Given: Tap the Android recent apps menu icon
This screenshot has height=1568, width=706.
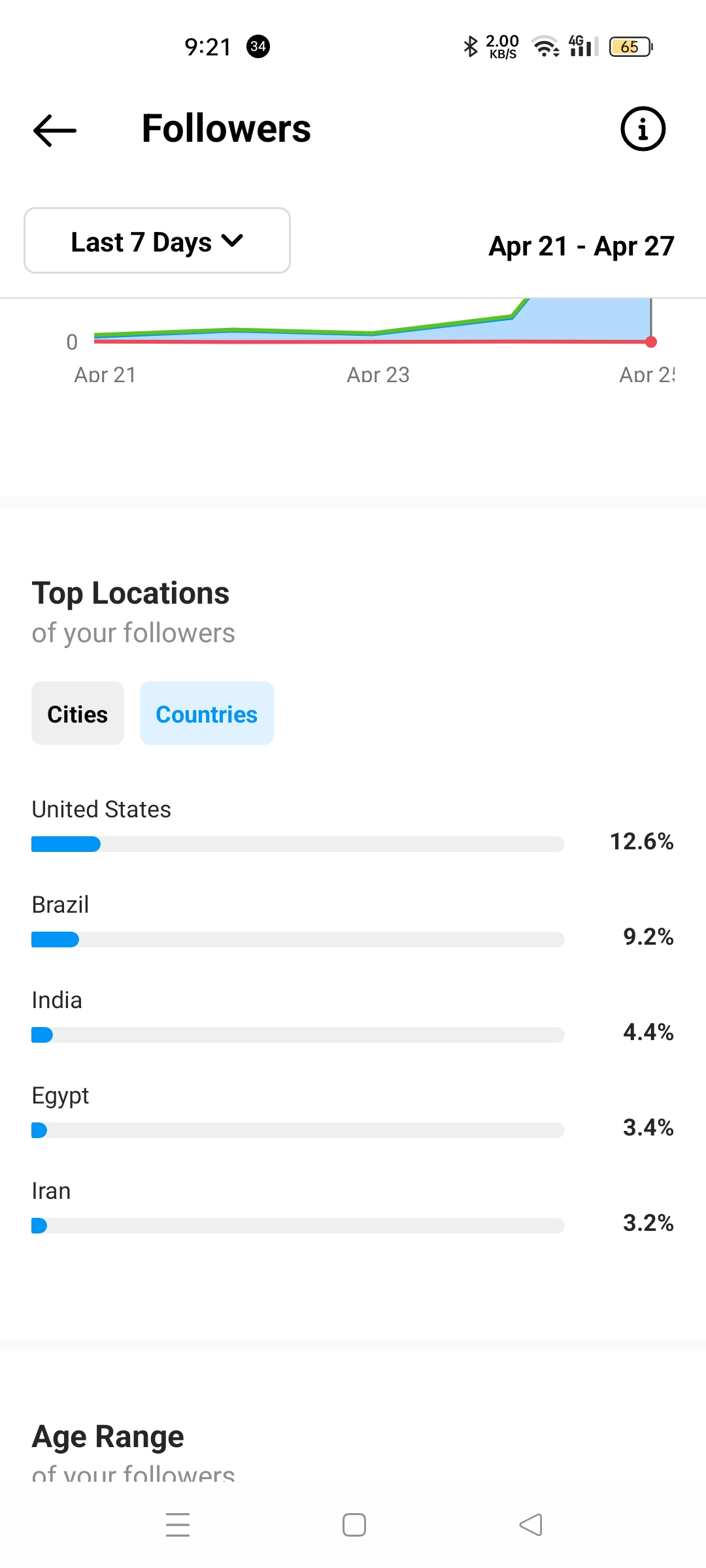Looking at the screenshot, I should tap(178, 1524).
